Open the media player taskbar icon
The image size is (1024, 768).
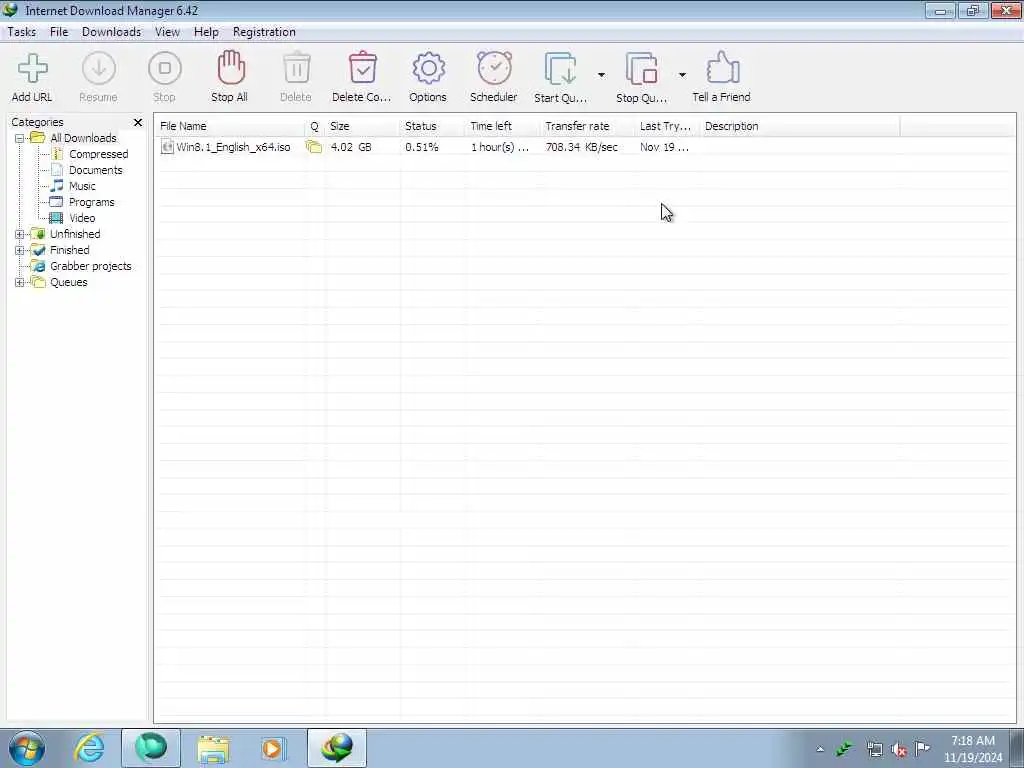[273, 748]
